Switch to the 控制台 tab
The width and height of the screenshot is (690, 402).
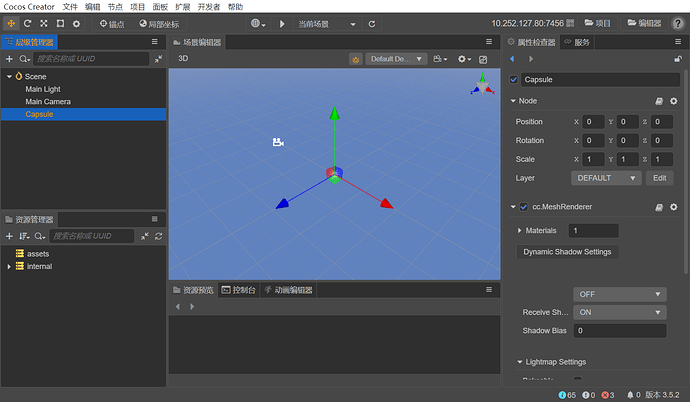[x=238, y=290]
